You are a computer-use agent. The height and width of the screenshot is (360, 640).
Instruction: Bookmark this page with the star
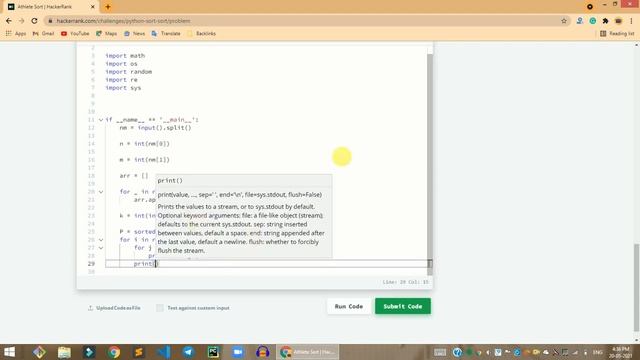click(564, 21)
